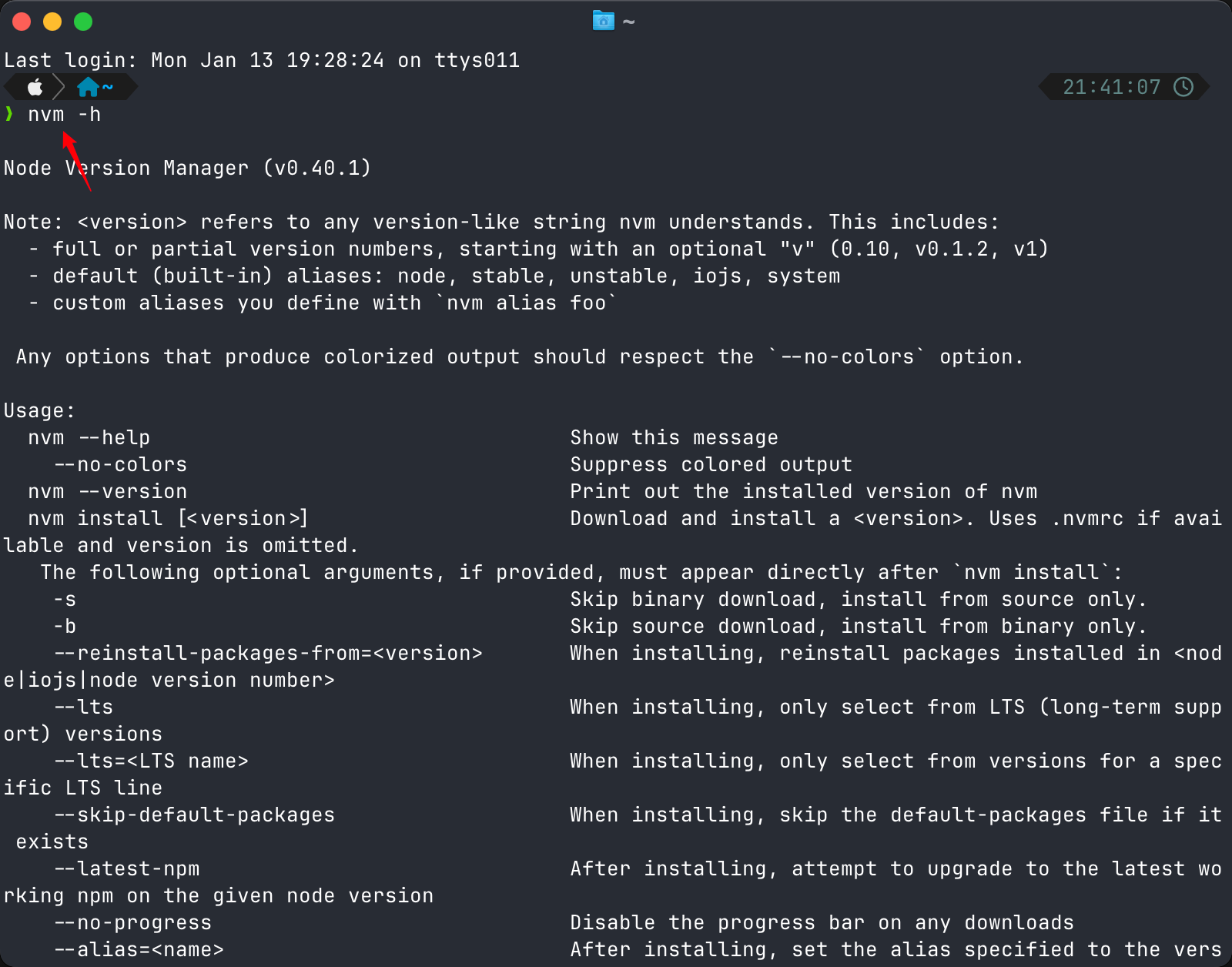Click the '--no-colors' option text
The height and width of the screenshot is (967, 1232).
point(120,464)
